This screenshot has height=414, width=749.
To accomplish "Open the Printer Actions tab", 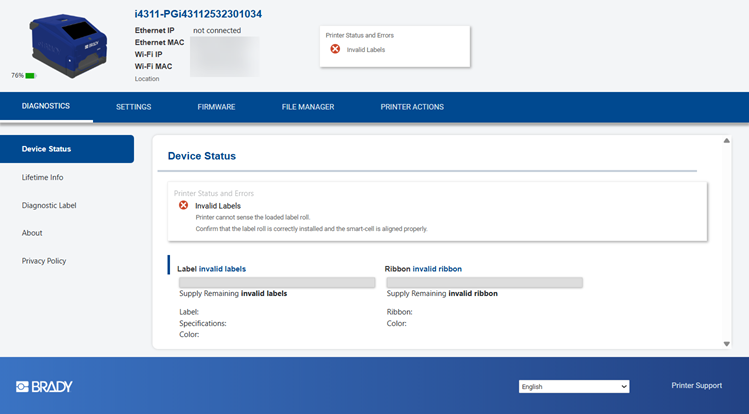I will 412,107.
